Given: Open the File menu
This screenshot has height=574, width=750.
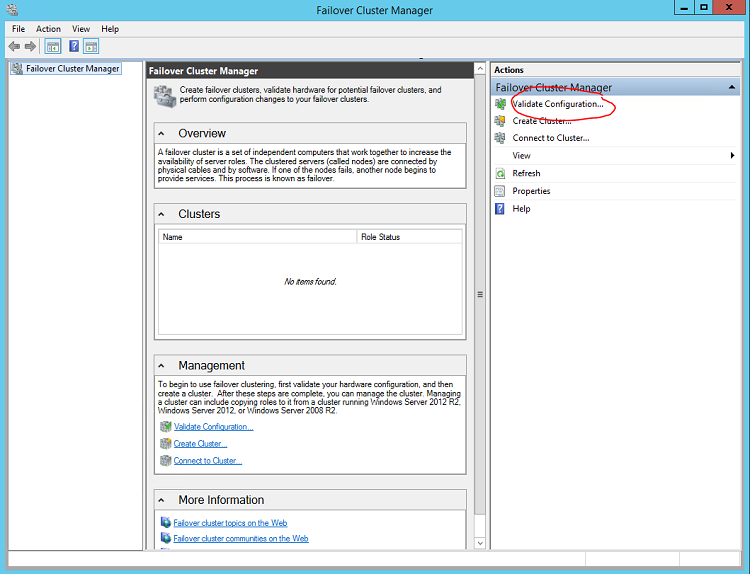Looking at the screenshot, I should [18, 29].
